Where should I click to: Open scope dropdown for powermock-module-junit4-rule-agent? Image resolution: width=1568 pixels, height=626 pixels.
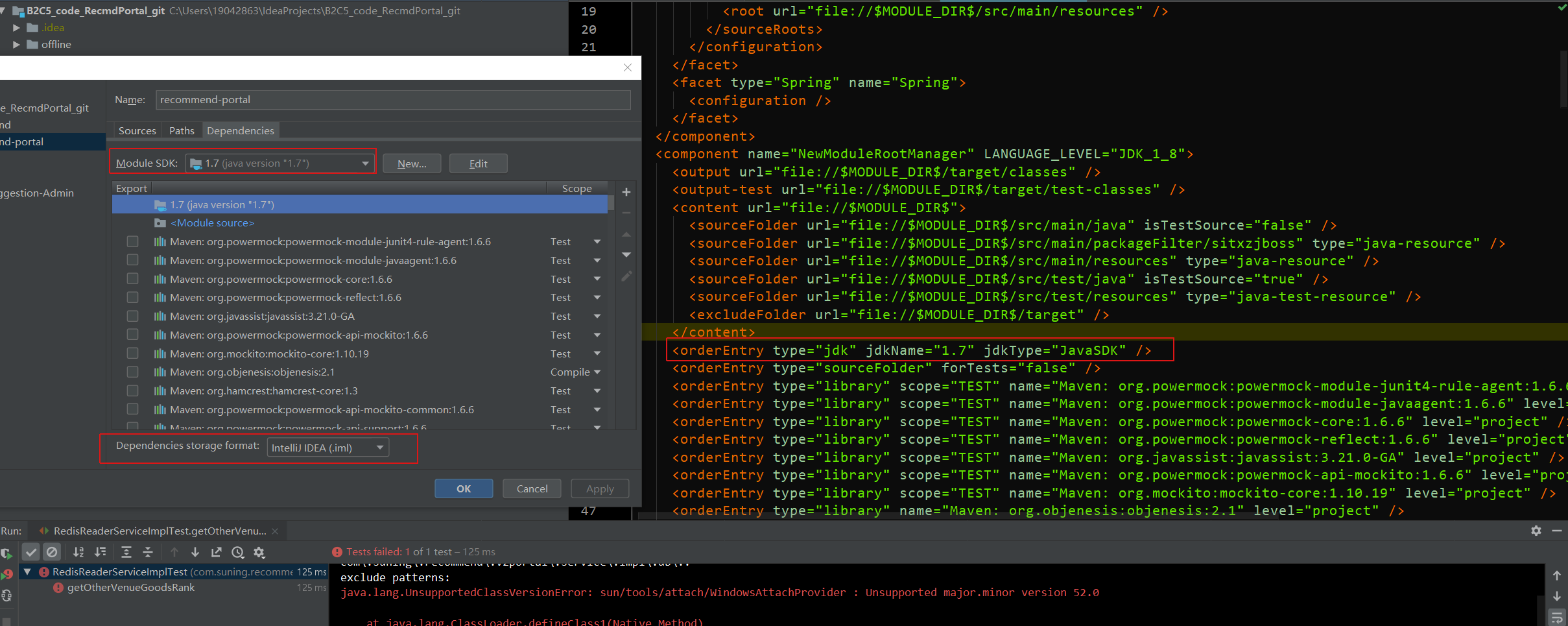(x=597, y=241)
